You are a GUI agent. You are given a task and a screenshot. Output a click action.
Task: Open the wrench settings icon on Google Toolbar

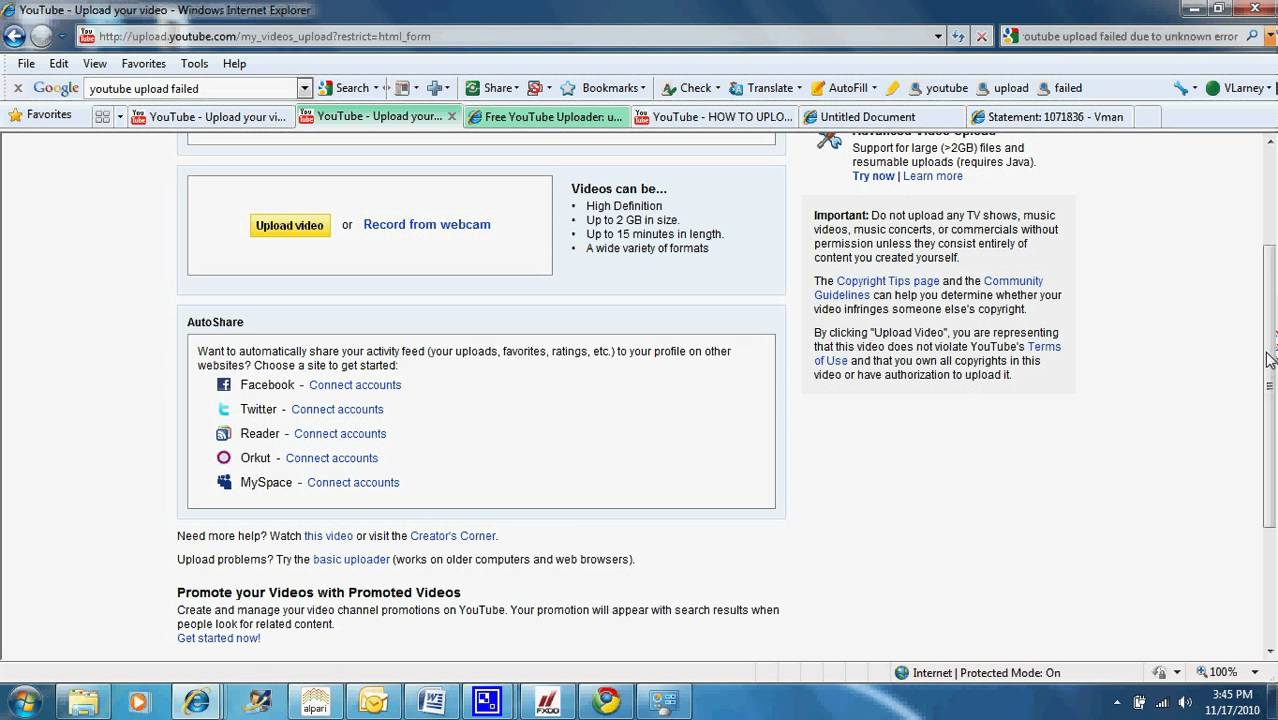pos(1181,88)
